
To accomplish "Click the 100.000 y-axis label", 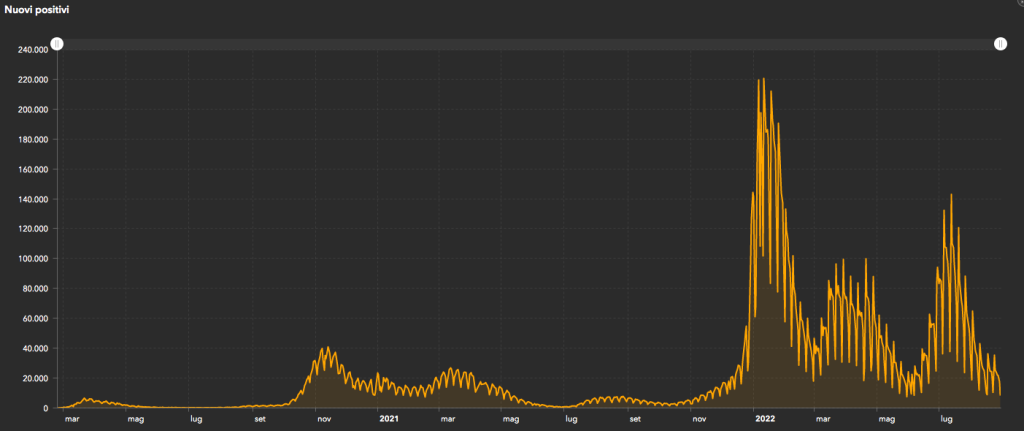I will [33, 259].
